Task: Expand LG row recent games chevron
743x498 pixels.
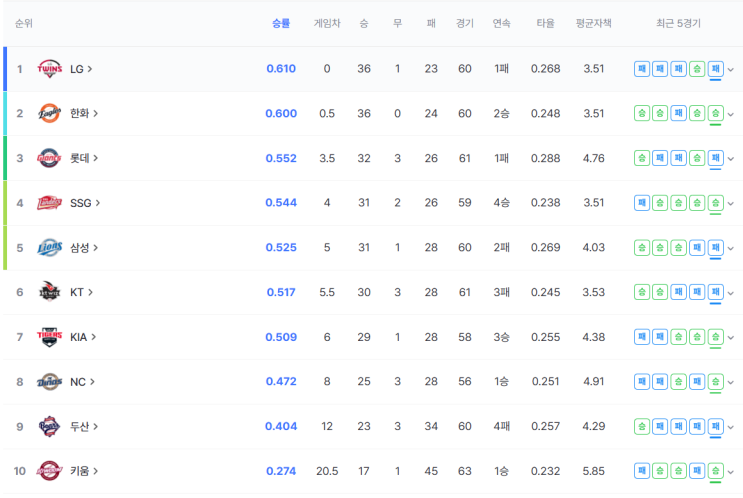Action: 731,70
